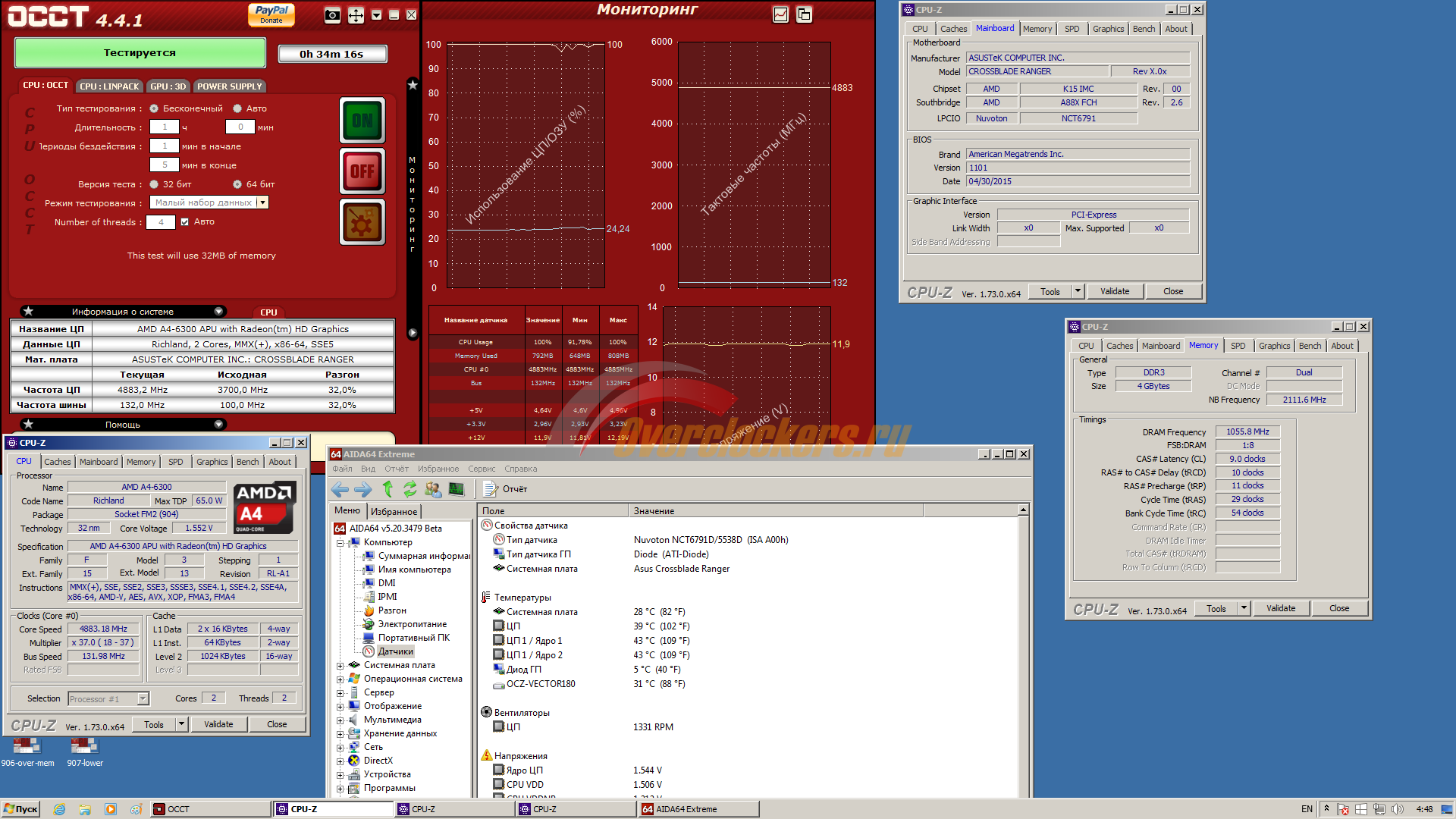Click the hours duration input field
Image resolution: width=1456 pixels, height=819 pixels.
tap(165, 127)
